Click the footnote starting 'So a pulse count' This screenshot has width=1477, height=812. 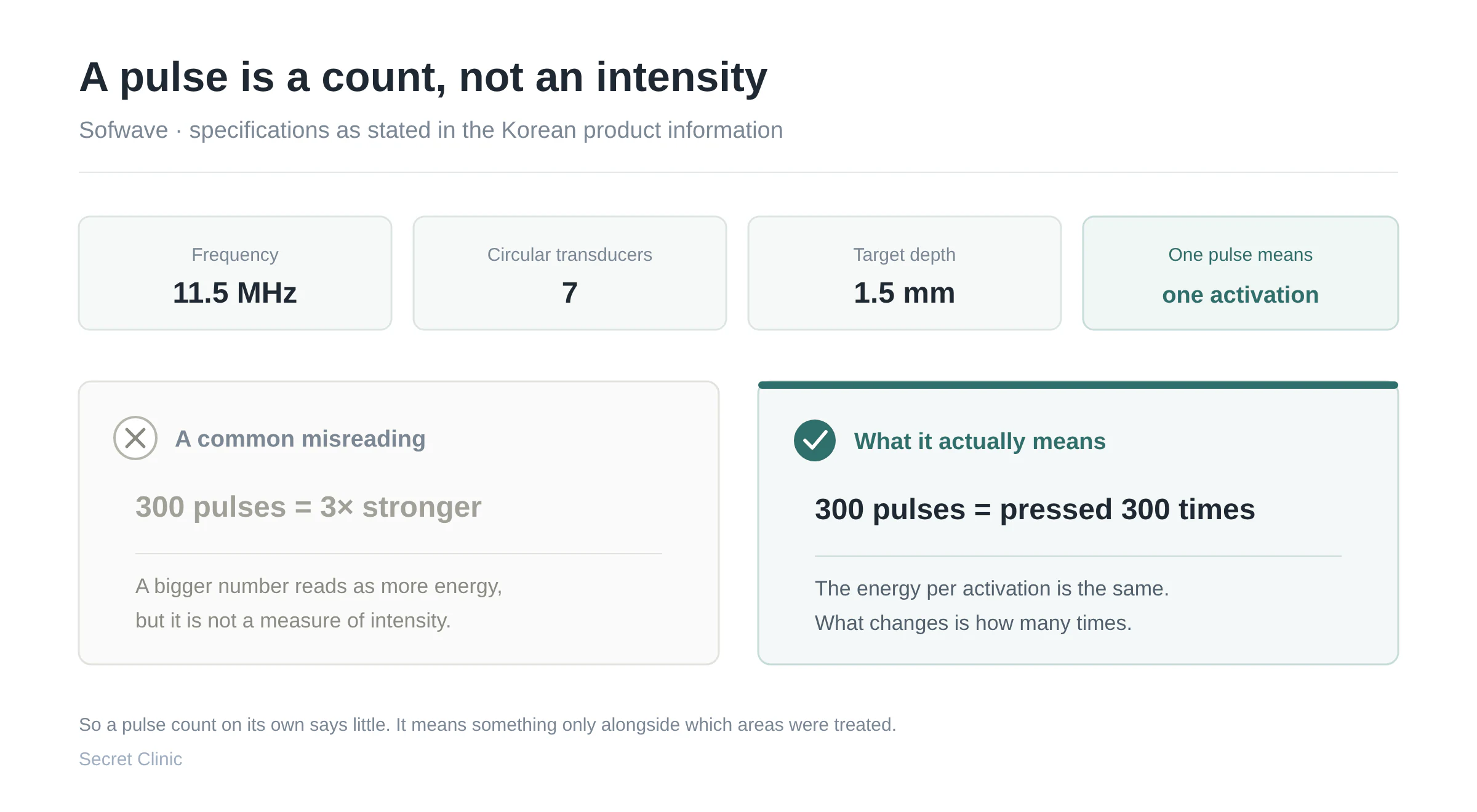coord(487,725)
